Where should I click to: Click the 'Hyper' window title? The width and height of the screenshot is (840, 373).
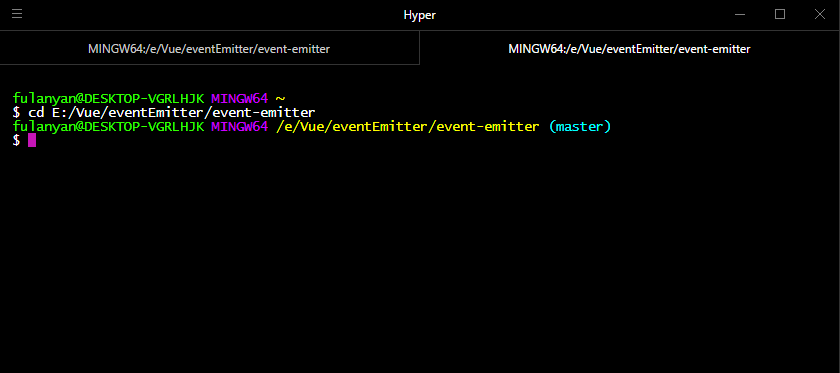click(x=419, y=15)
